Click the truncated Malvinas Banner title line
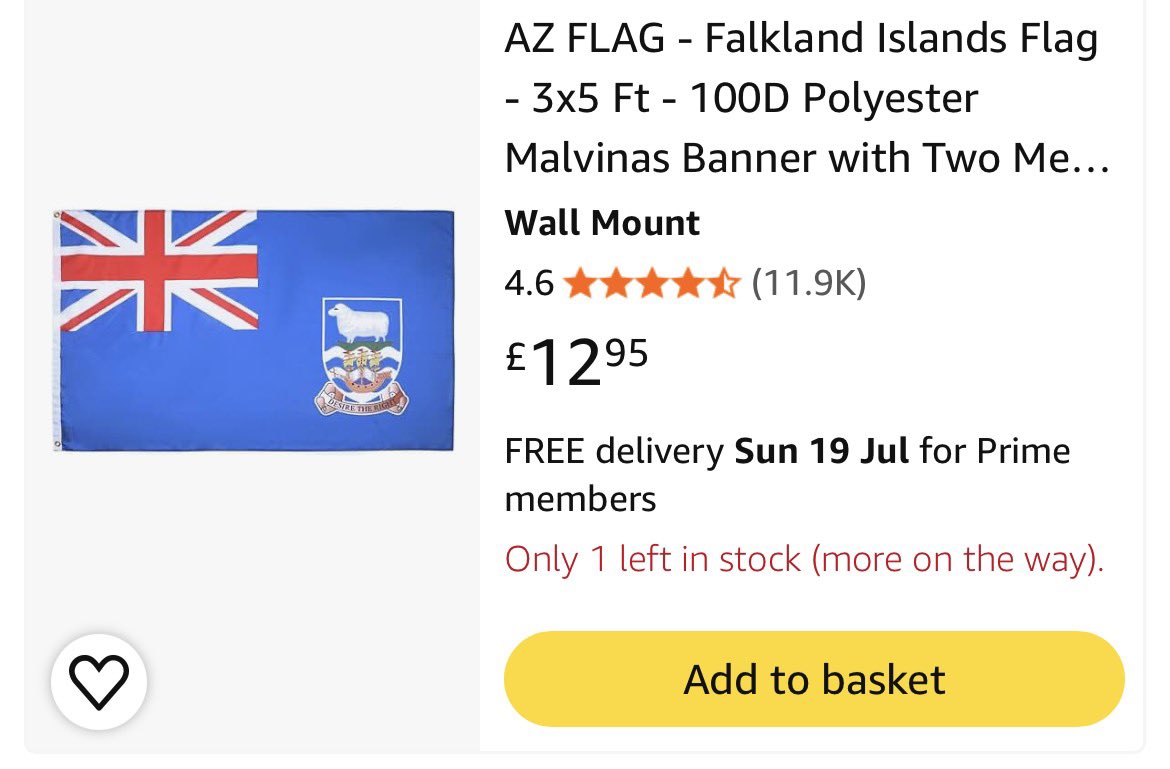Image resolution: width=1170 pixels, height=769 pixels. 807,158
